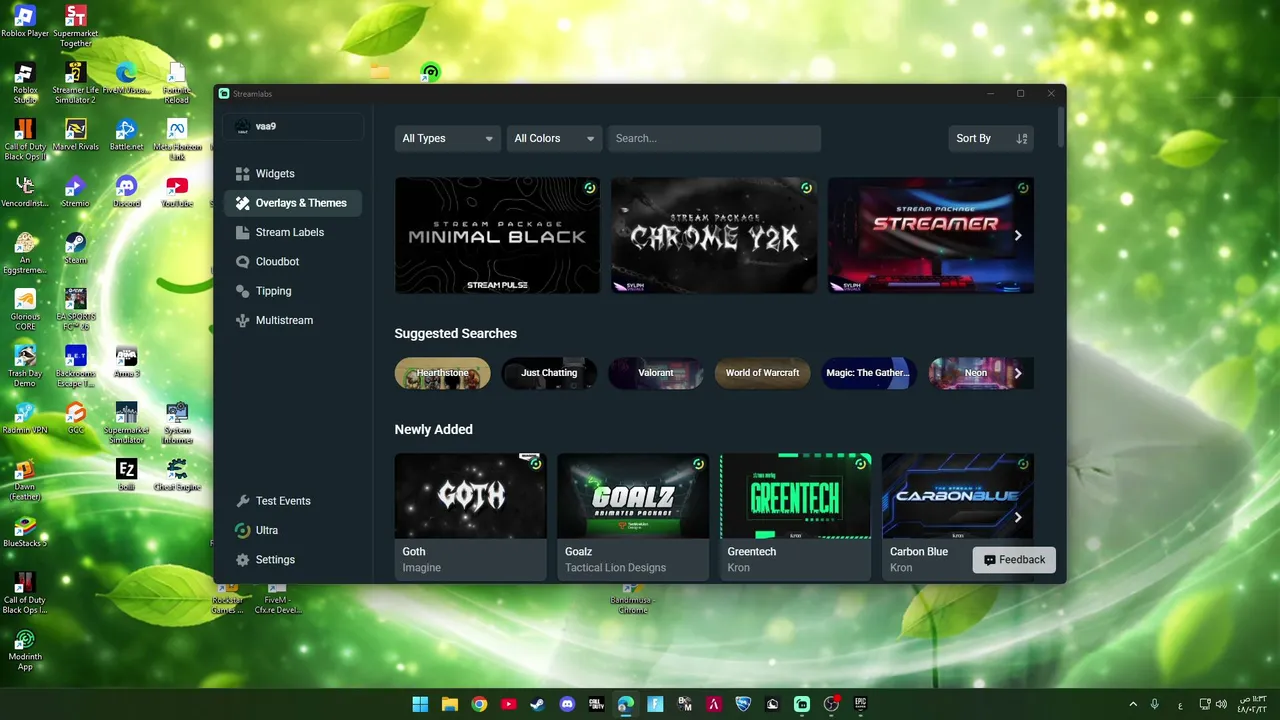The image size is (1280, 720).
Task: Click the microphone icon in the system tray
Action: coord(1155,704)
